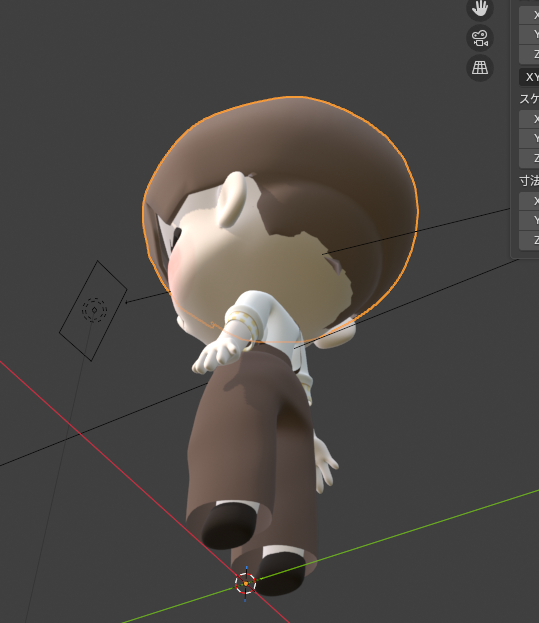The image size is (539, 623).
Task: Click the scale X field under スケール
Action: 529,118
